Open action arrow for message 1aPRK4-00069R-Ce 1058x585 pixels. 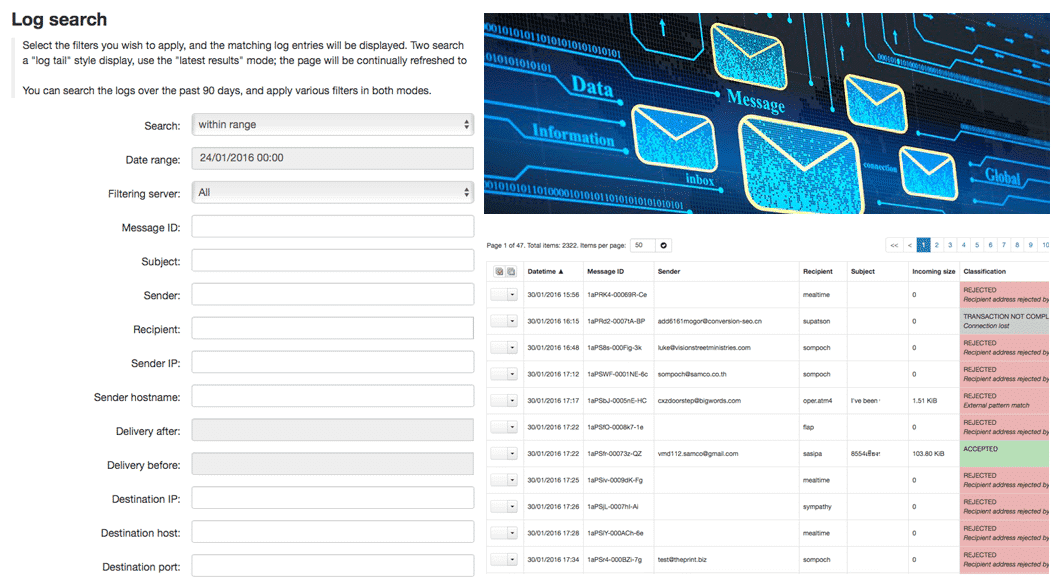(512, 295)
